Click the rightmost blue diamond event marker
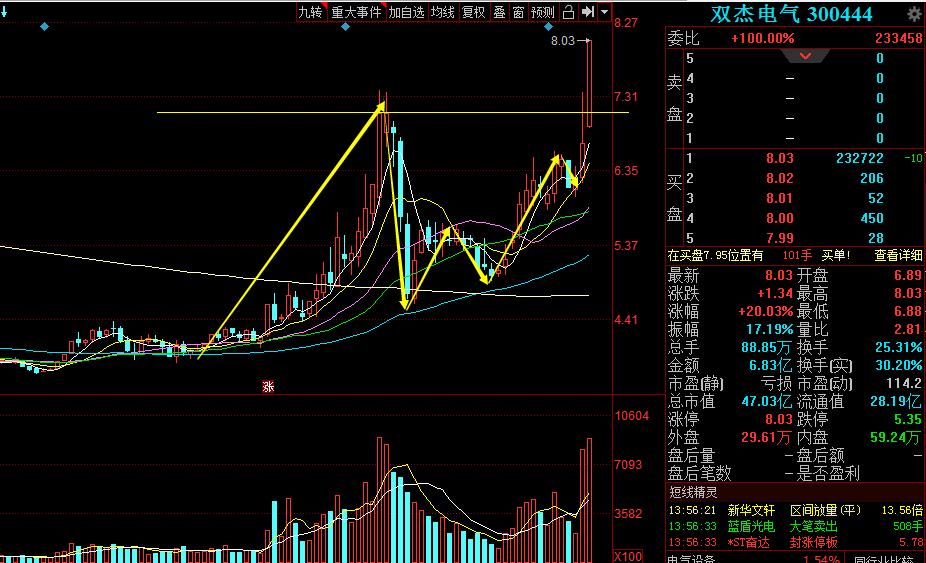 549,27
